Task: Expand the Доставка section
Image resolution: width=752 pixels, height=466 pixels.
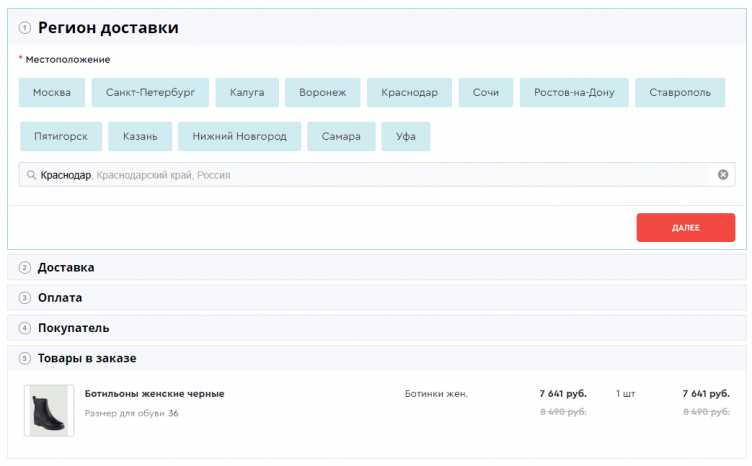Action: [x=66, y=267]
